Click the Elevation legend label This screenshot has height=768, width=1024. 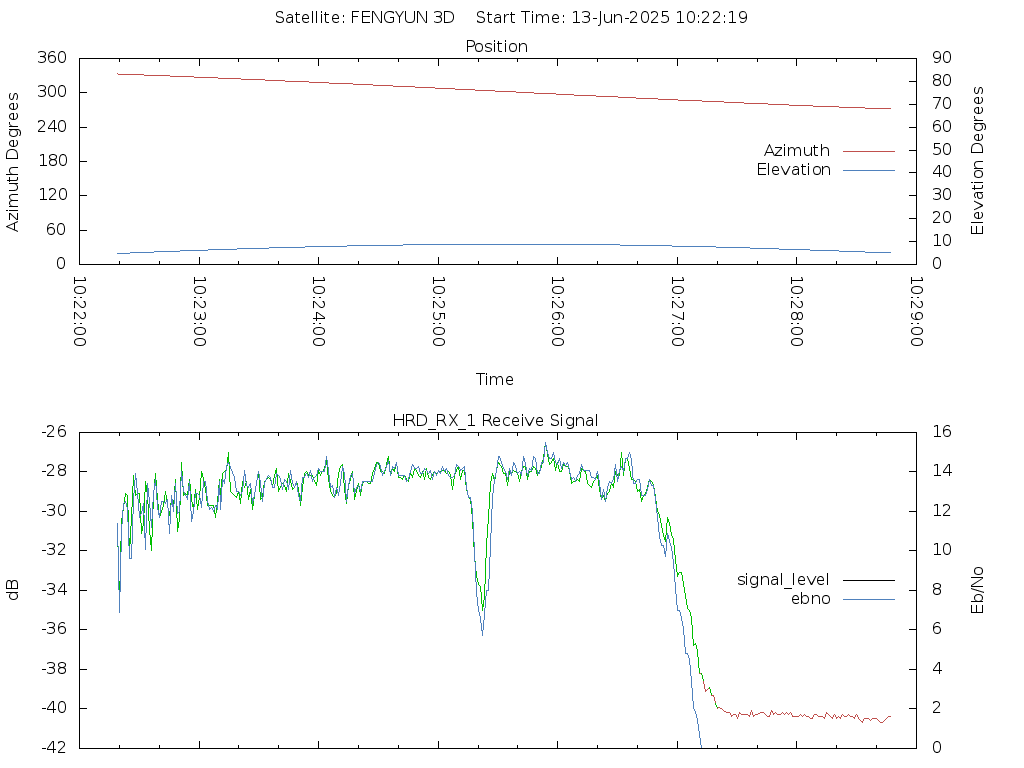point(793,170)
